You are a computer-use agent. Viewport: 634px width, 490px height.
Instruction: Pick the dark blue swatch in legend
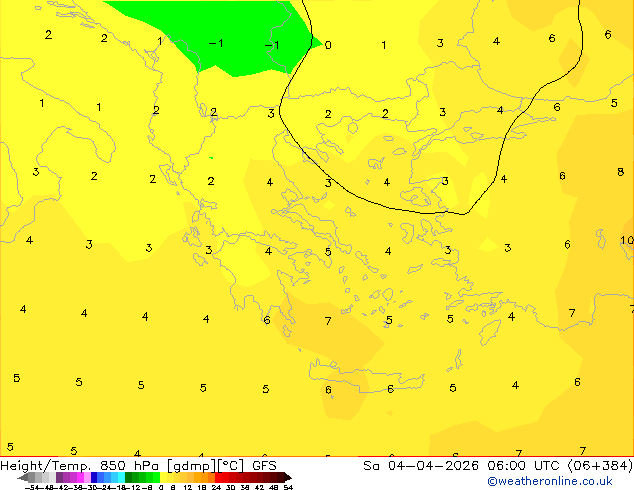click(94, 477)
